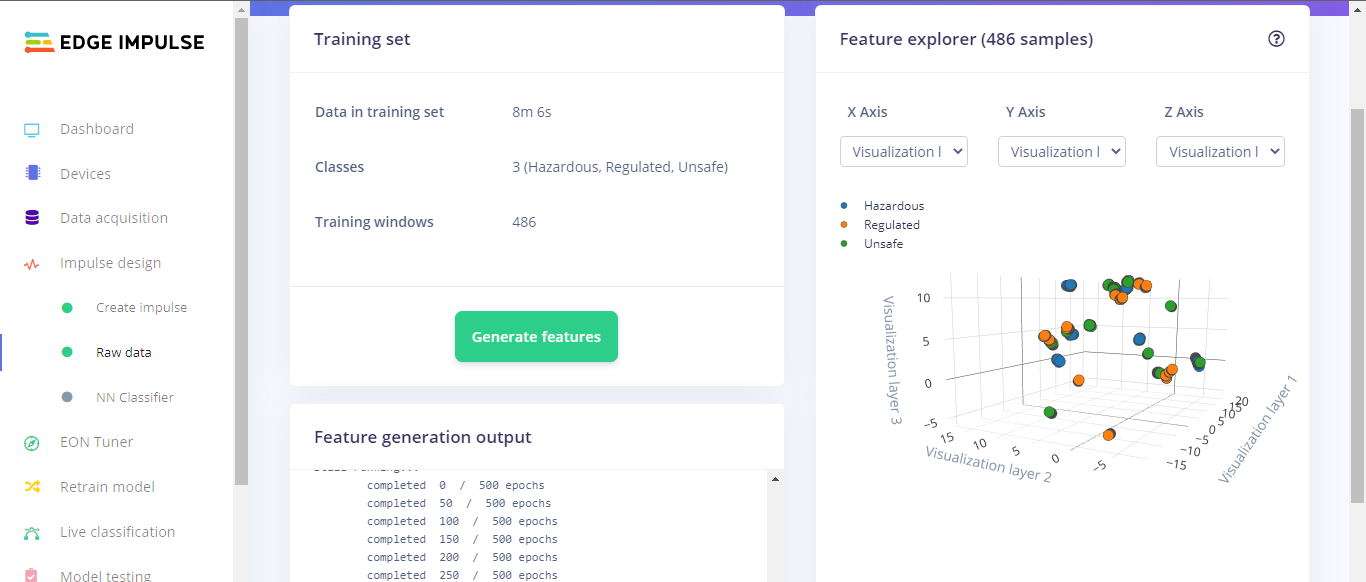Open Feature explorer help question icon
Screen dimensions: 1366x582
pos(1276,39)
